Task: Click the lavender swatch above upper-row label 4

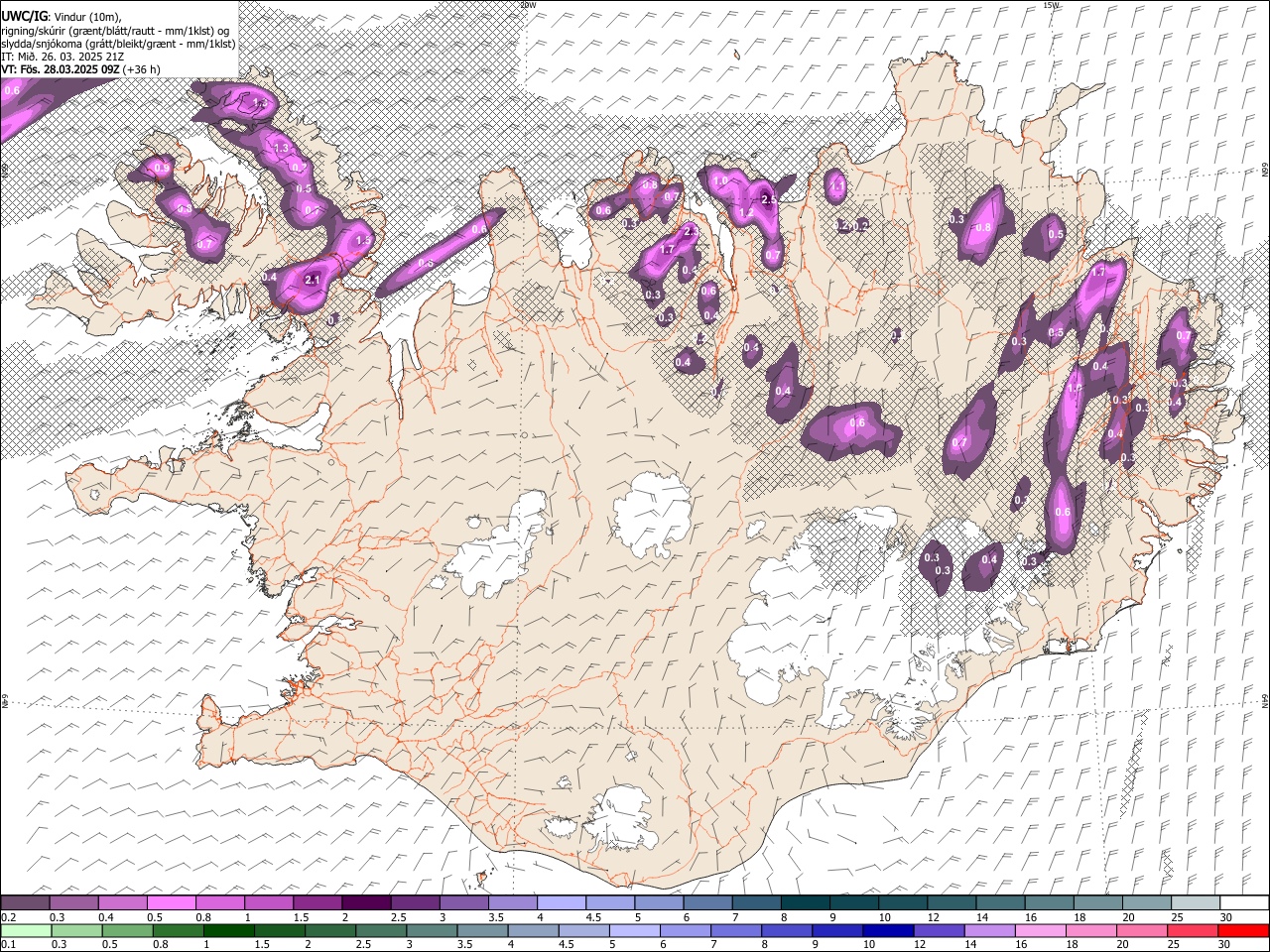Action: point(562,902)
